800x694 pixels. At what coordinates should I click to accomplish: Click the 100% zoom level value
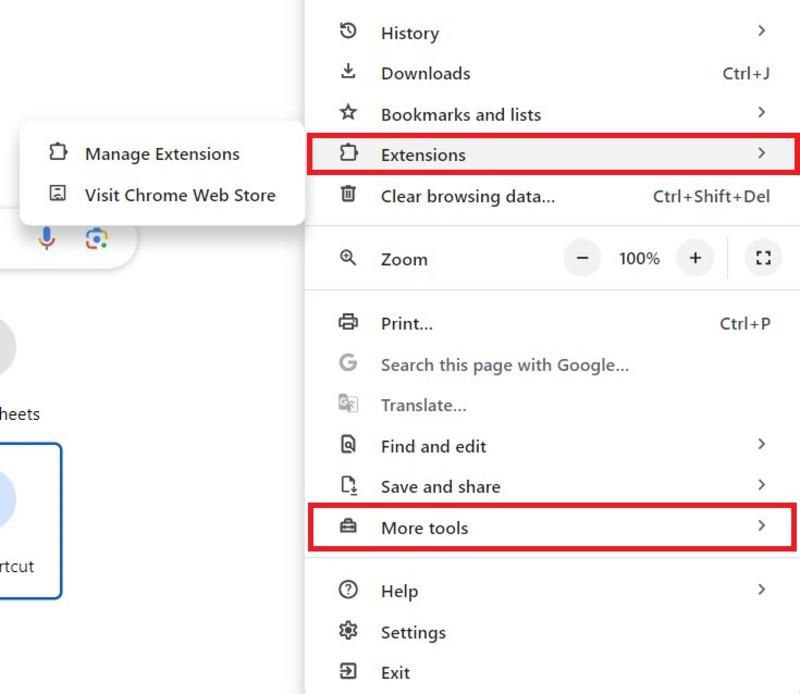tap(639, 258)
